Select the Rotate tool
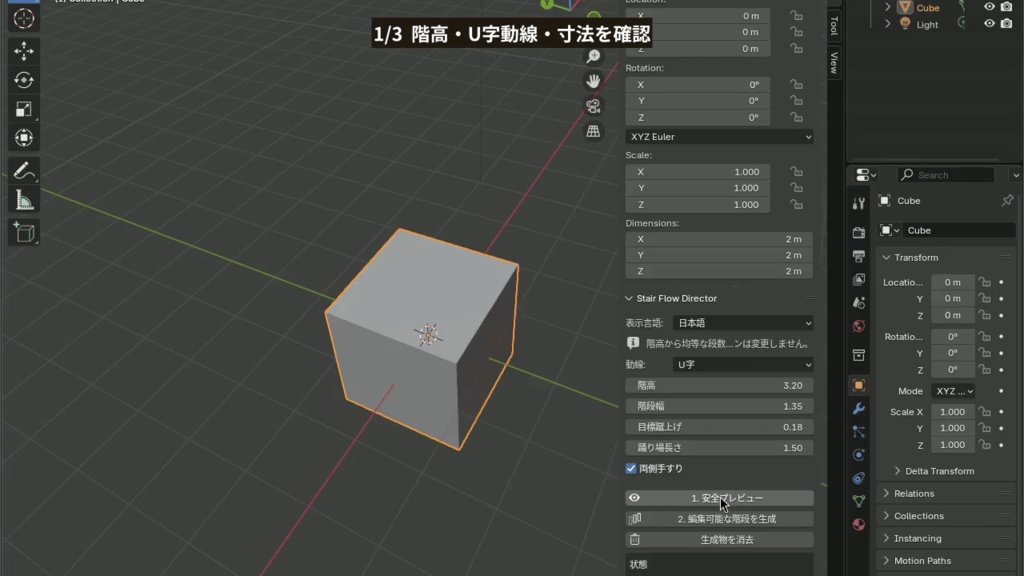Viewport: 1024px width, 576px height. 24,80
